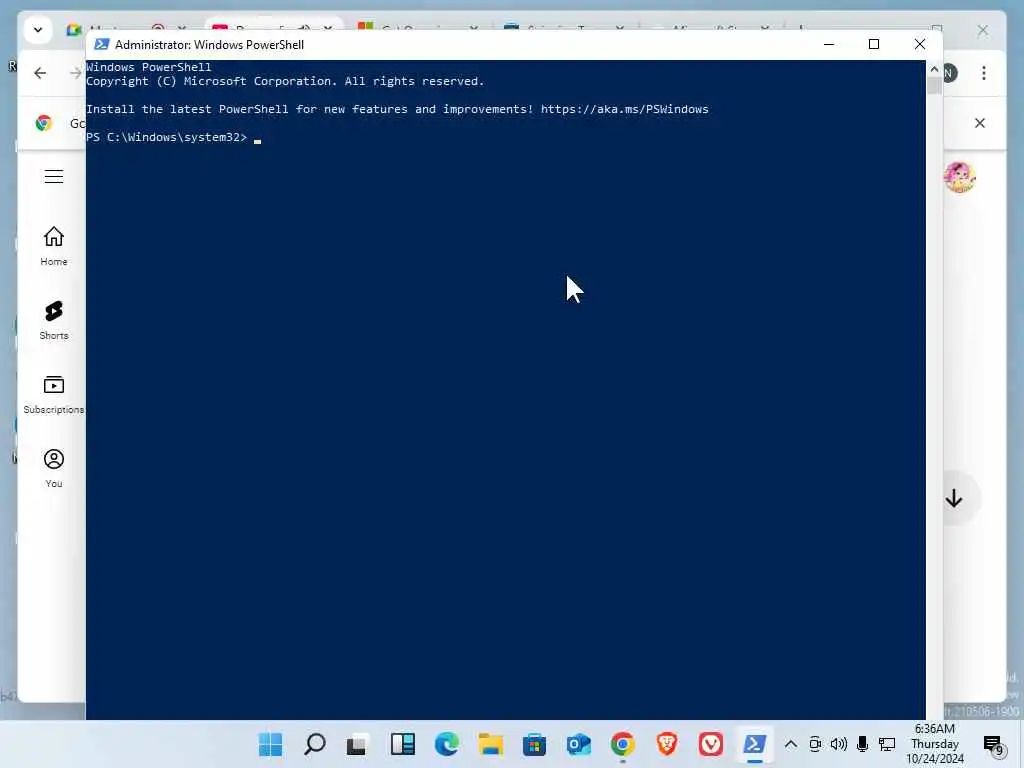Open the clock and date flyout
Screen dimensions: 1024x768
pyautogui.click(x=935, y=744)
